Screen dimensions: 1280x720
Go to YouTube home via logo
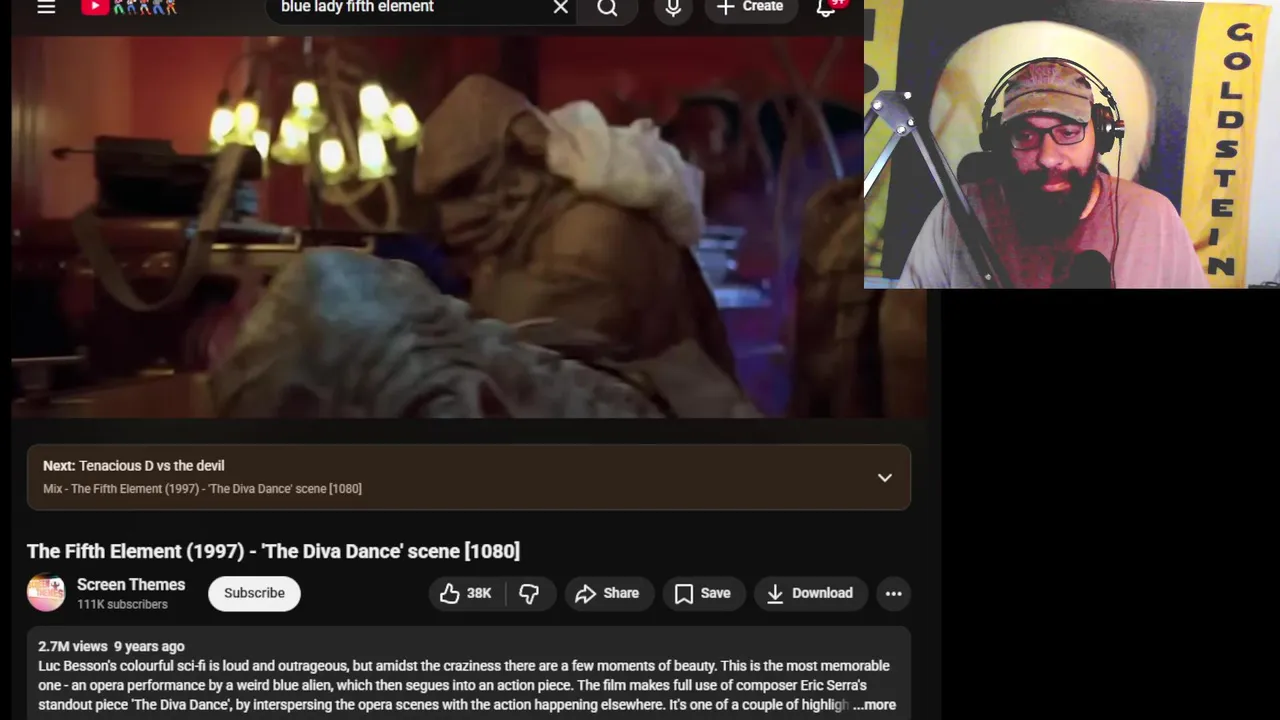click(x=129, y=7)
